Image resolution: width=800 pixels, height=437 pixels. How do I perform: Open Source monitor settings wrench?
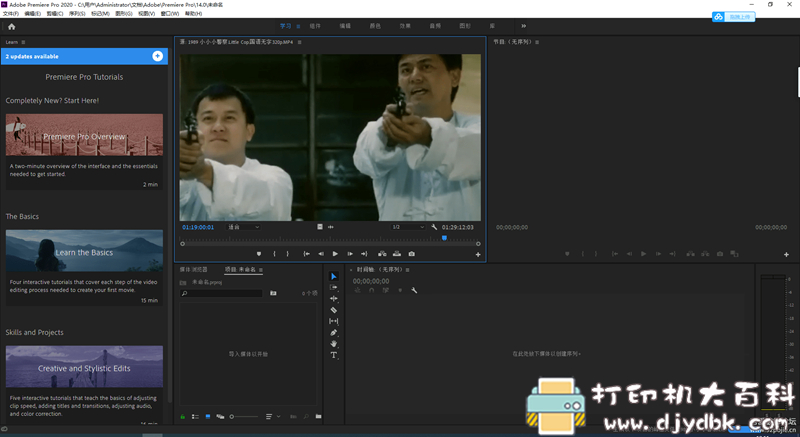pos(434,227)
